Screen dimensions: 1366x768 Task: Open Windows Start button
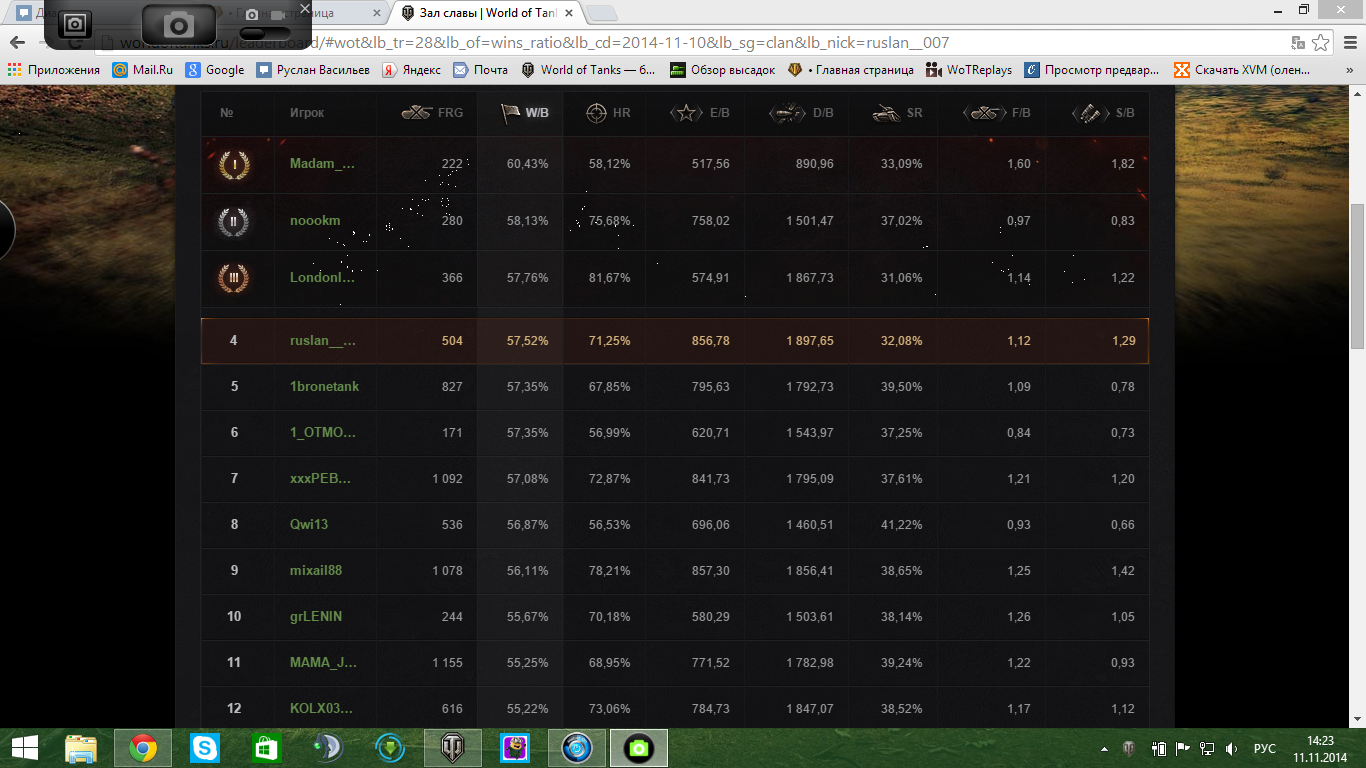click(x=24, y=748)
